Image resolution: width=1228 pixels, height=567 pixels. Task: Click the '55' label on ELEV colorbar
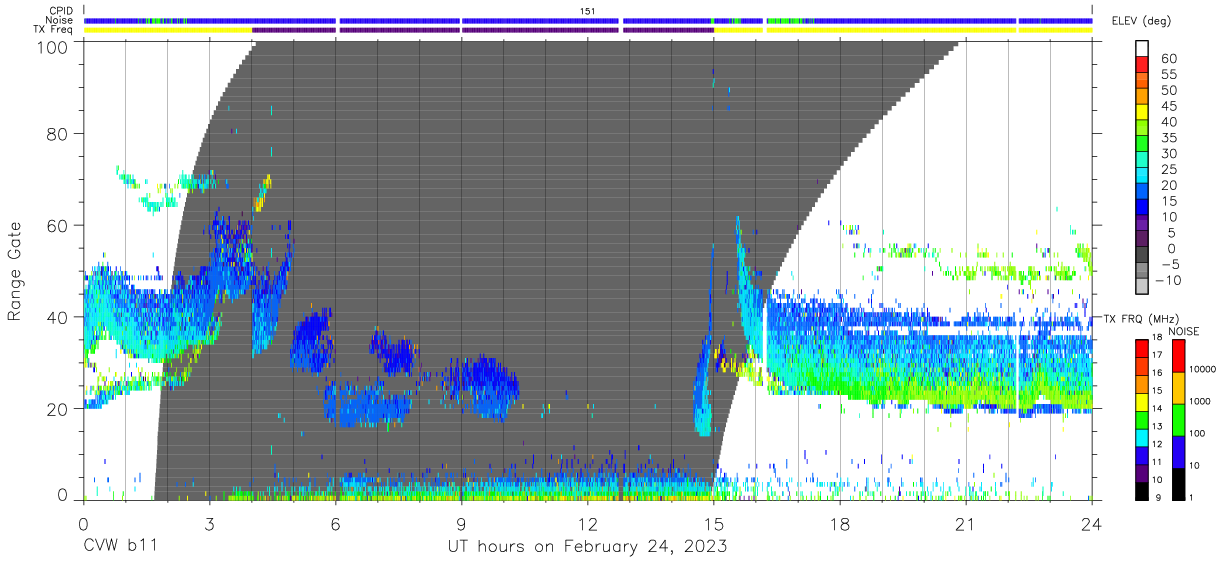(1168, 75)
